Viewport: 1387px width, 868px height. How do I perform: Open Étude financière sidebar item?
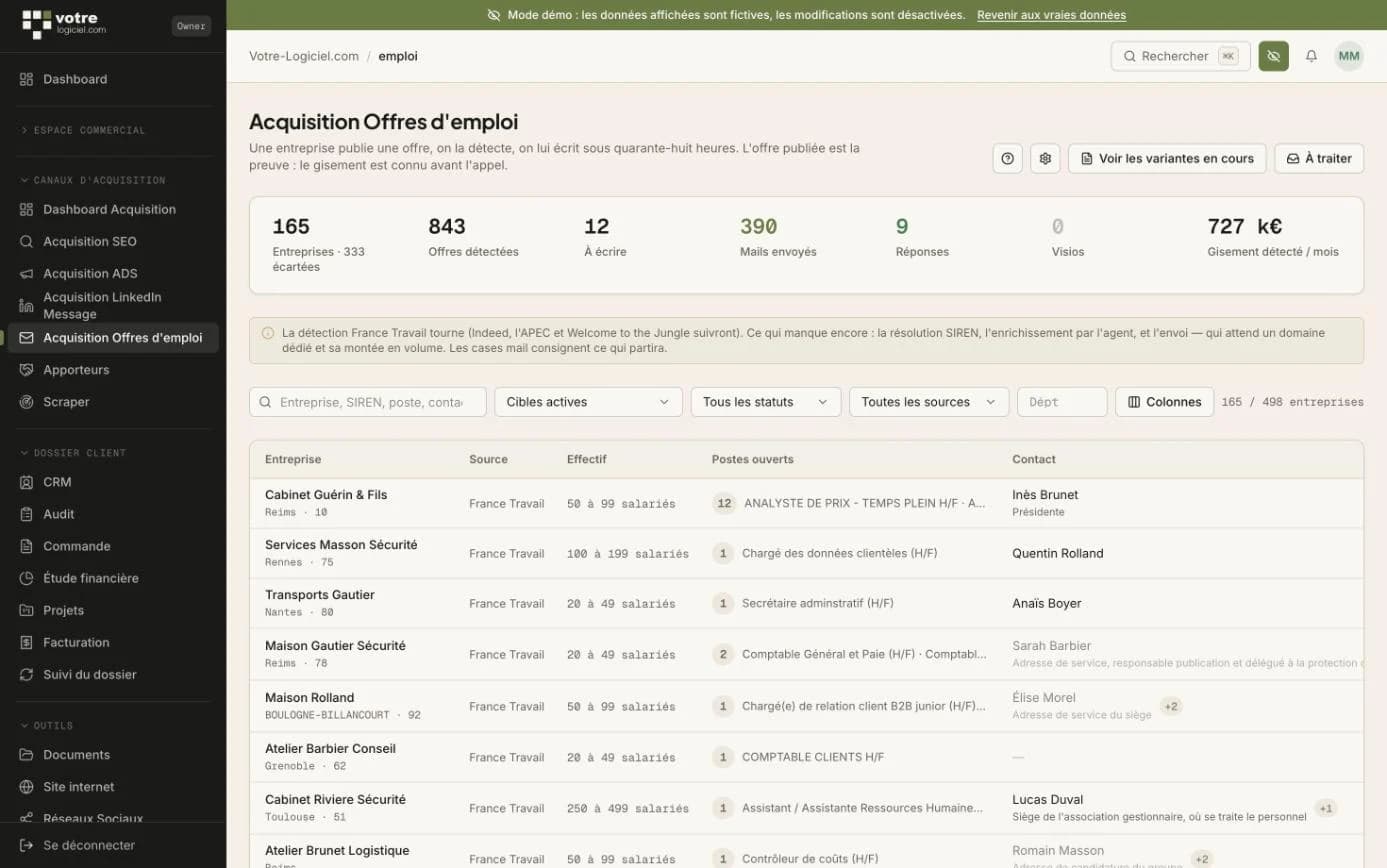[x=113, y=578]
